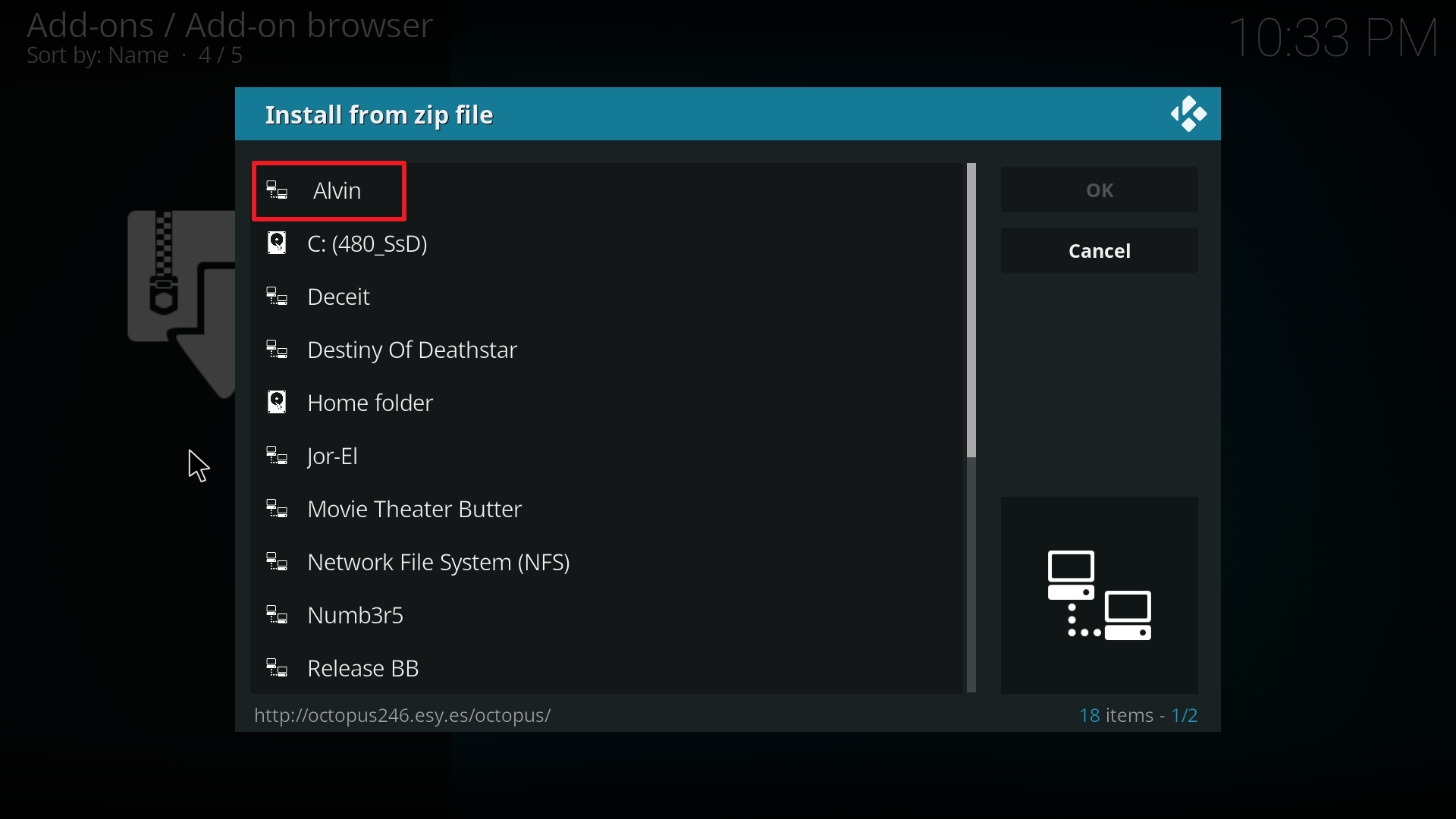Viewport: 1456px width, 819px height.
Task: Click the octopus246 URL path text
Action: (403, 716)
